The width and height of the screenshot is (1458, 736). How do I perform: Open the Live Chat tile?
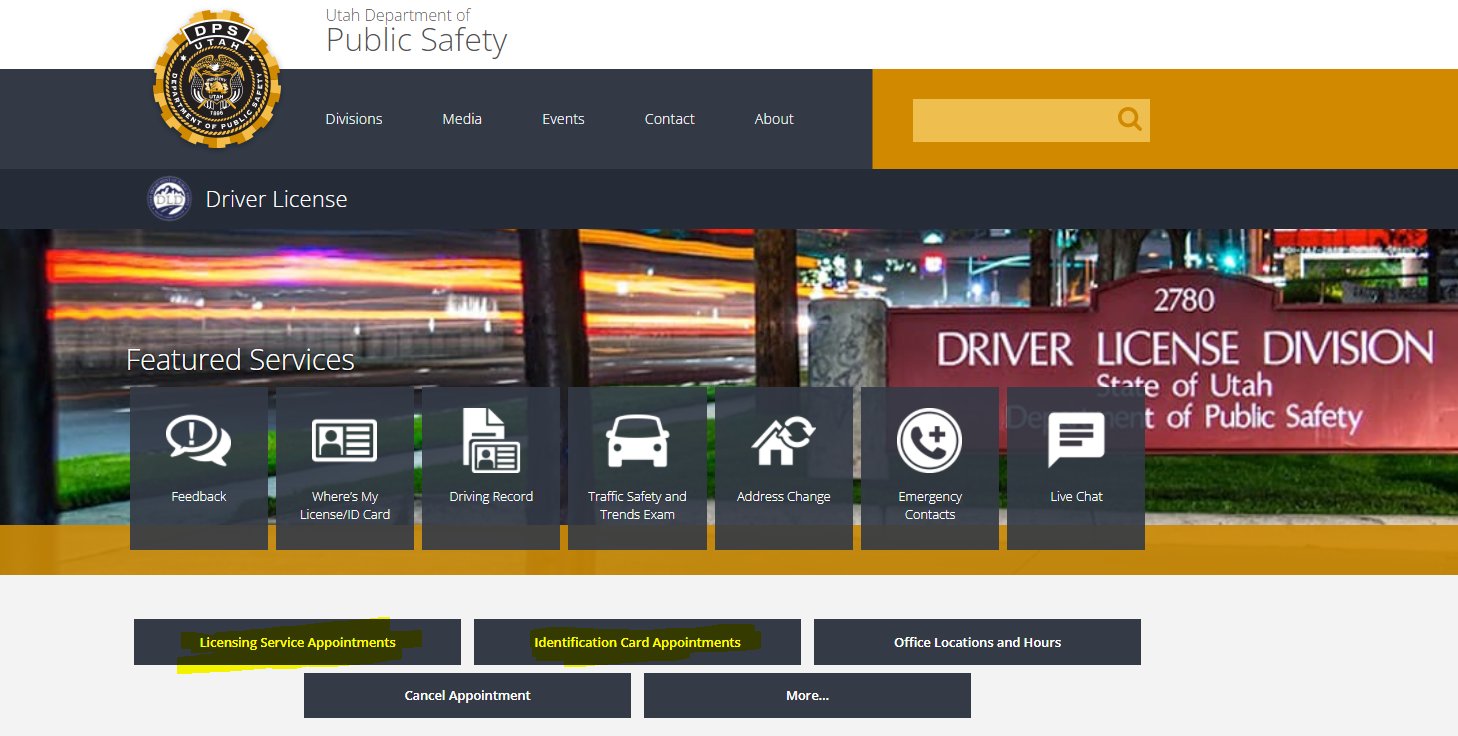coord(1076,468)
